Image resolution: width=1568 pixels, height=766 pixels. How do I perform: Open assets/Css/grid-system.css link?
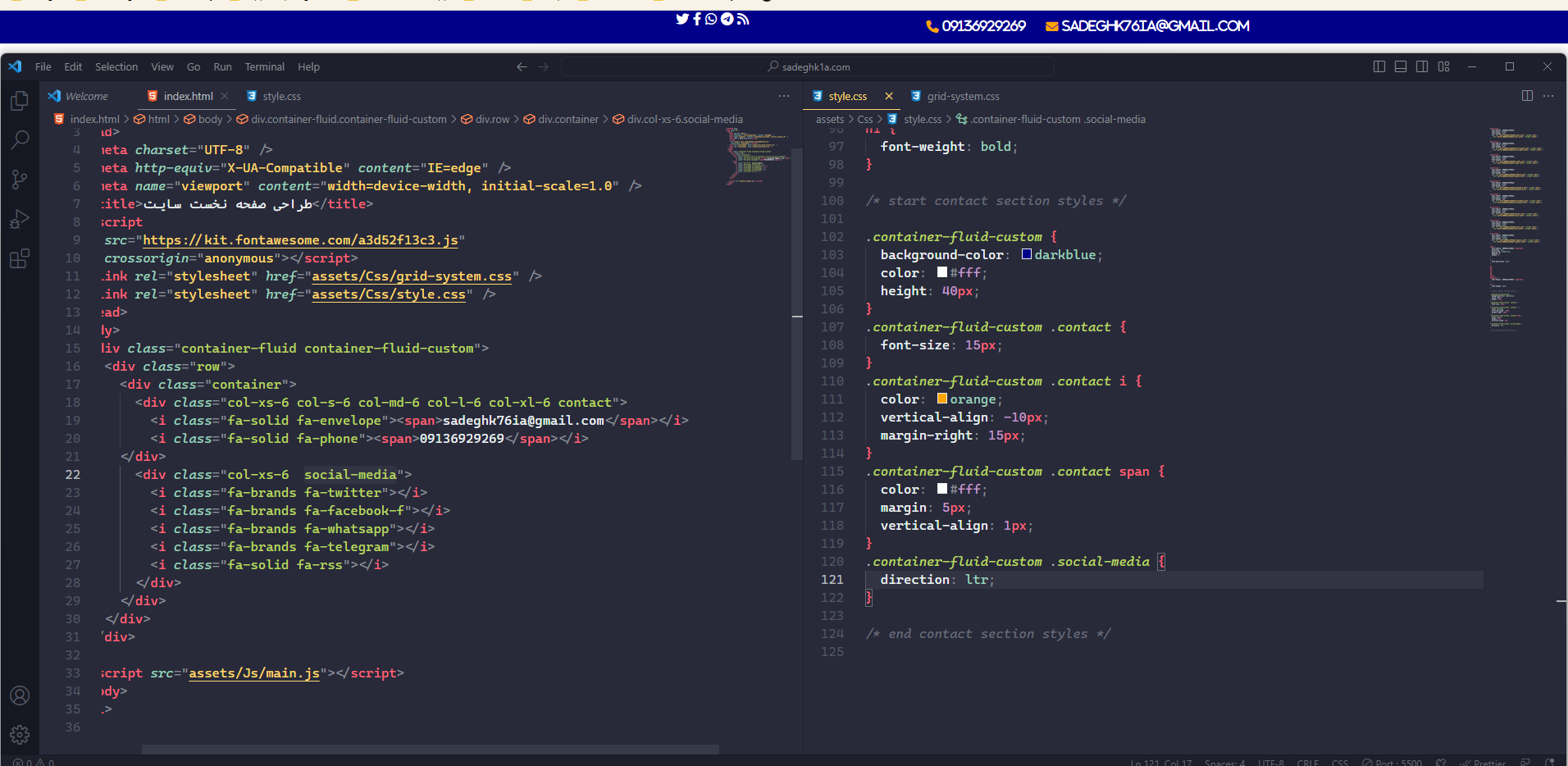[412, 276]
